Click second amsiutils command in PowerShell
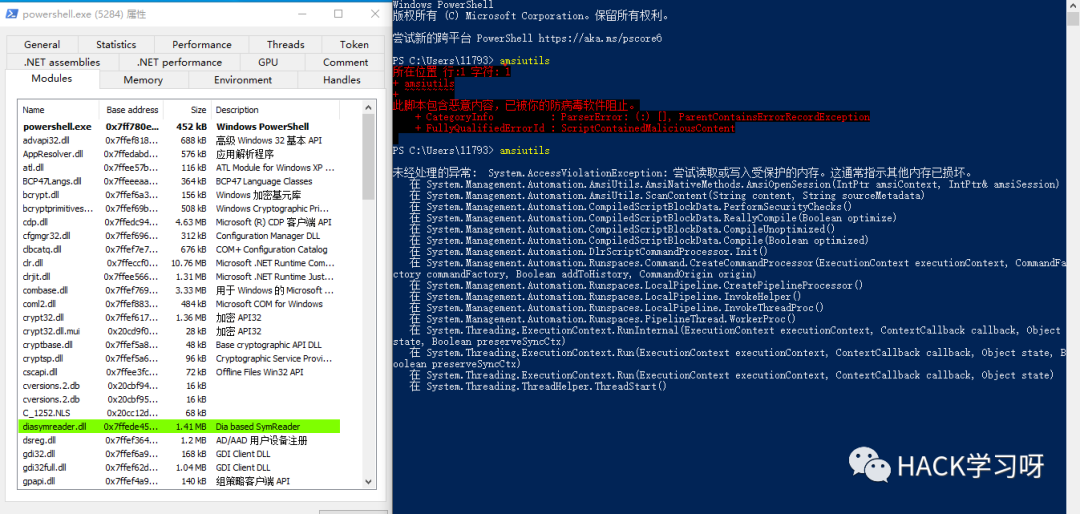Image resolution: width=1080 pixels, height=514 pixels. pos(525,150)
